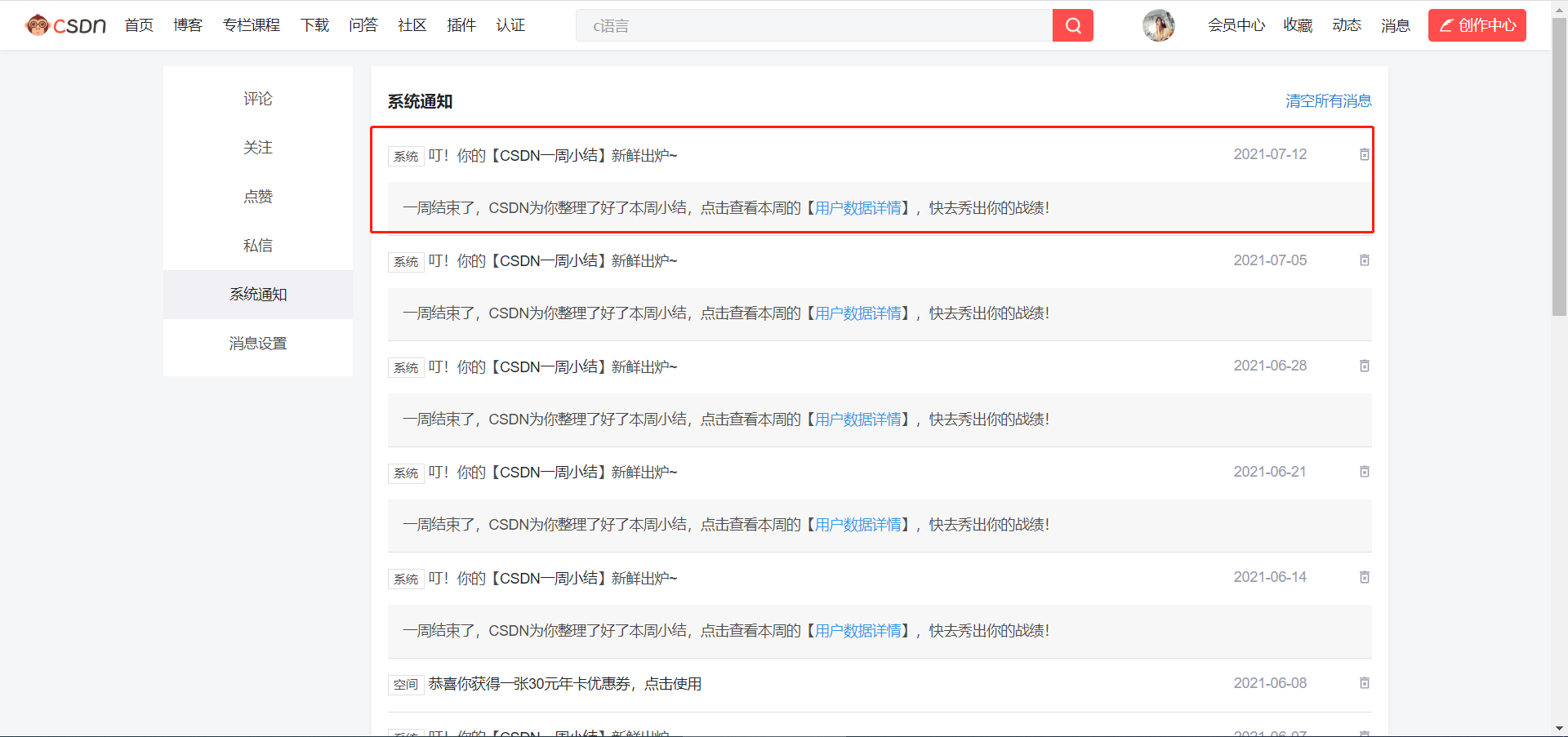Image resolution: width=1568 pixels, height=737 pixels.
Task: Click the 空间 tag on coupon notification
Action: click(406, 685)
